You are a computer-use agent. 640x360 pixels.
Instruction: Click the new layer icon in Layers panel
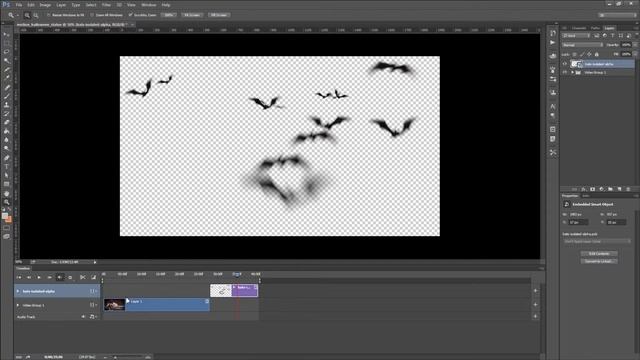tap(619, 189)
